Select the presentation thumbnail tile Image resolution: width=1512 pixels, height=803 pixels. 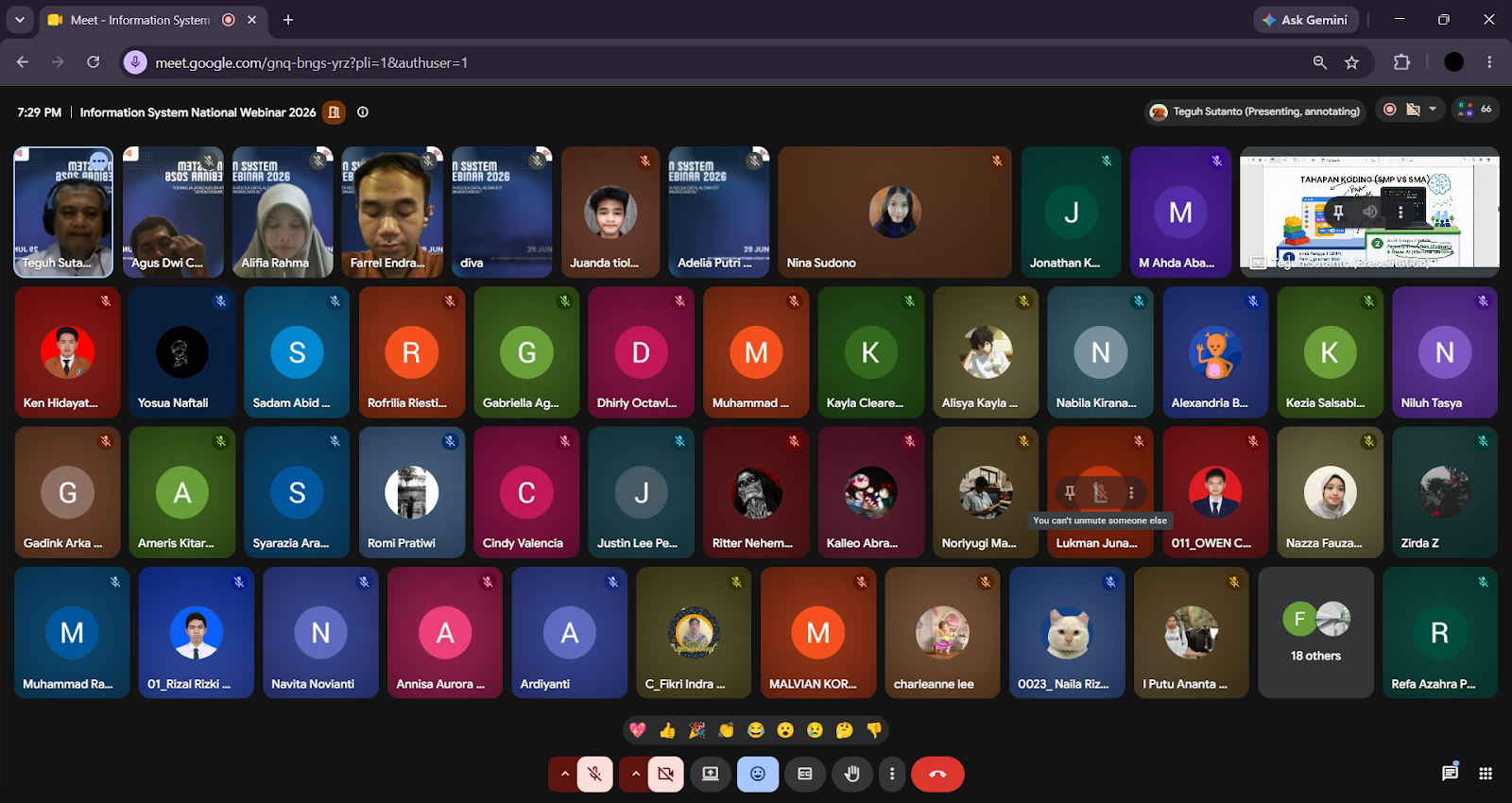coord(1369,212)
